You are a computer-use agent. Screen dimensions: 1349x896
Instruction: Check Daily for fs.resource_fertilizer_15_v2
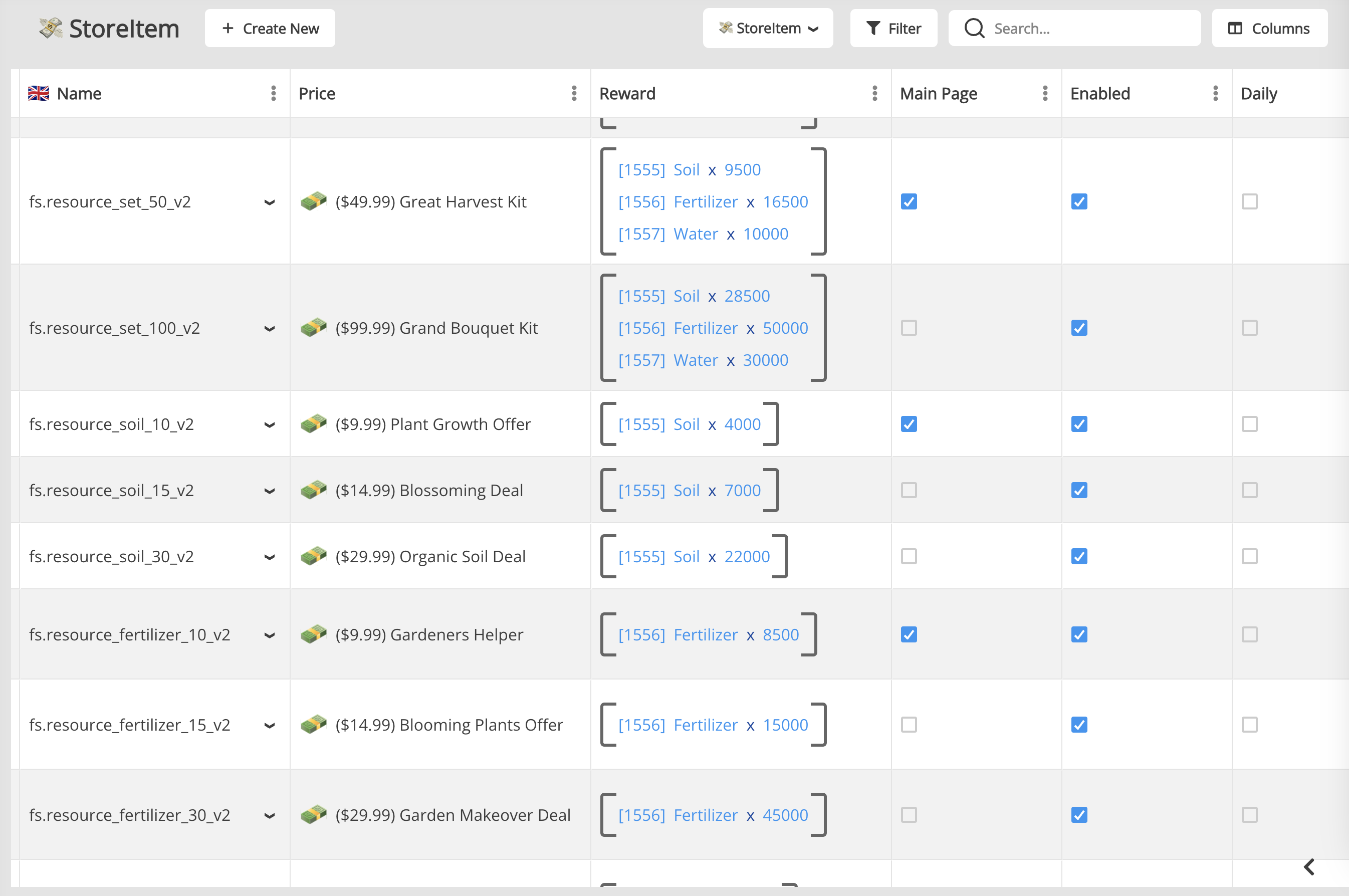coord(1250,725)
